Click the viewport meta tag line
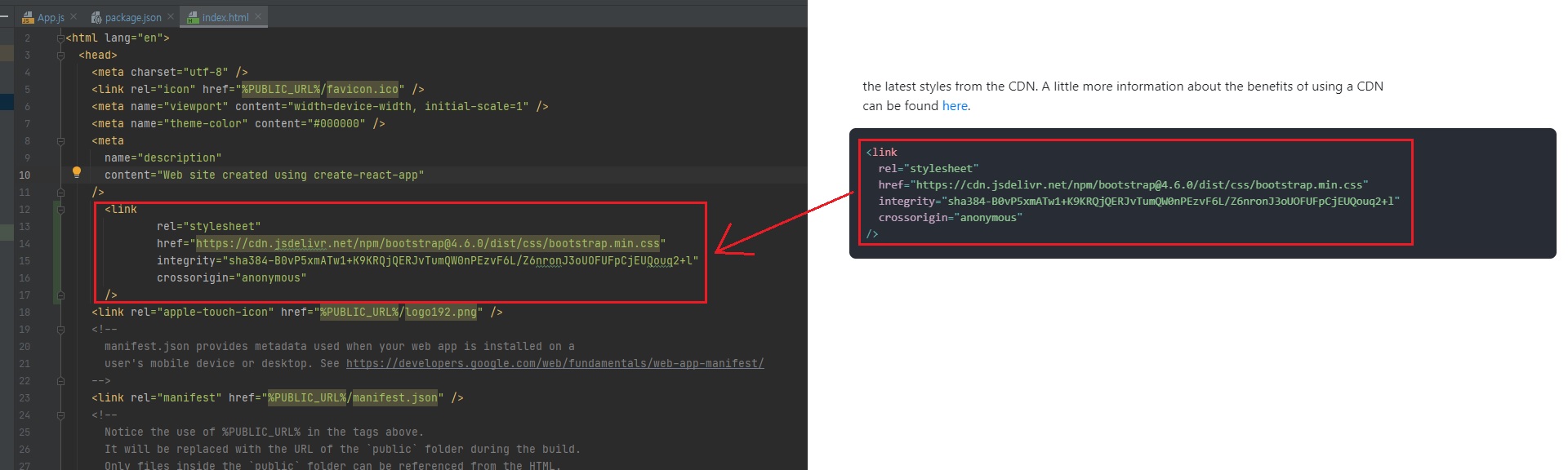Screen dimensions: 1568x470 pyautogui.click(x=320, y=106)
